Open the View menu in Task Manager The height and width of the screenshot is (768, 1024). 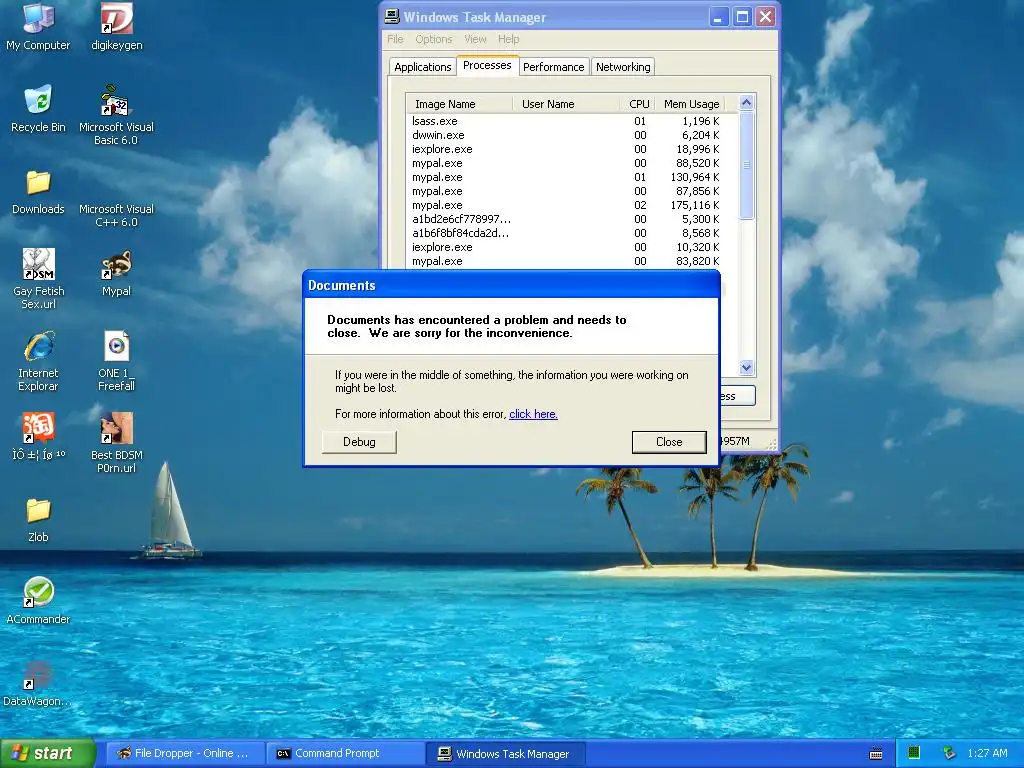pos(475,39)
